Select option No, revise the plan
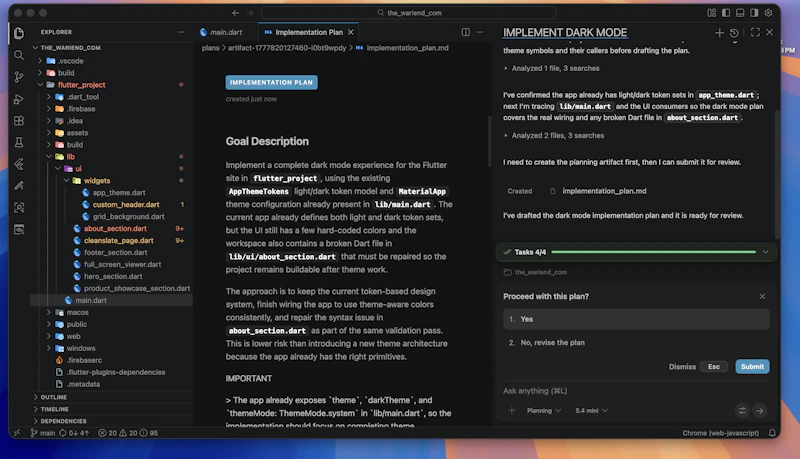The height and width of the screenshot is (459, 800). pos(636,343)
